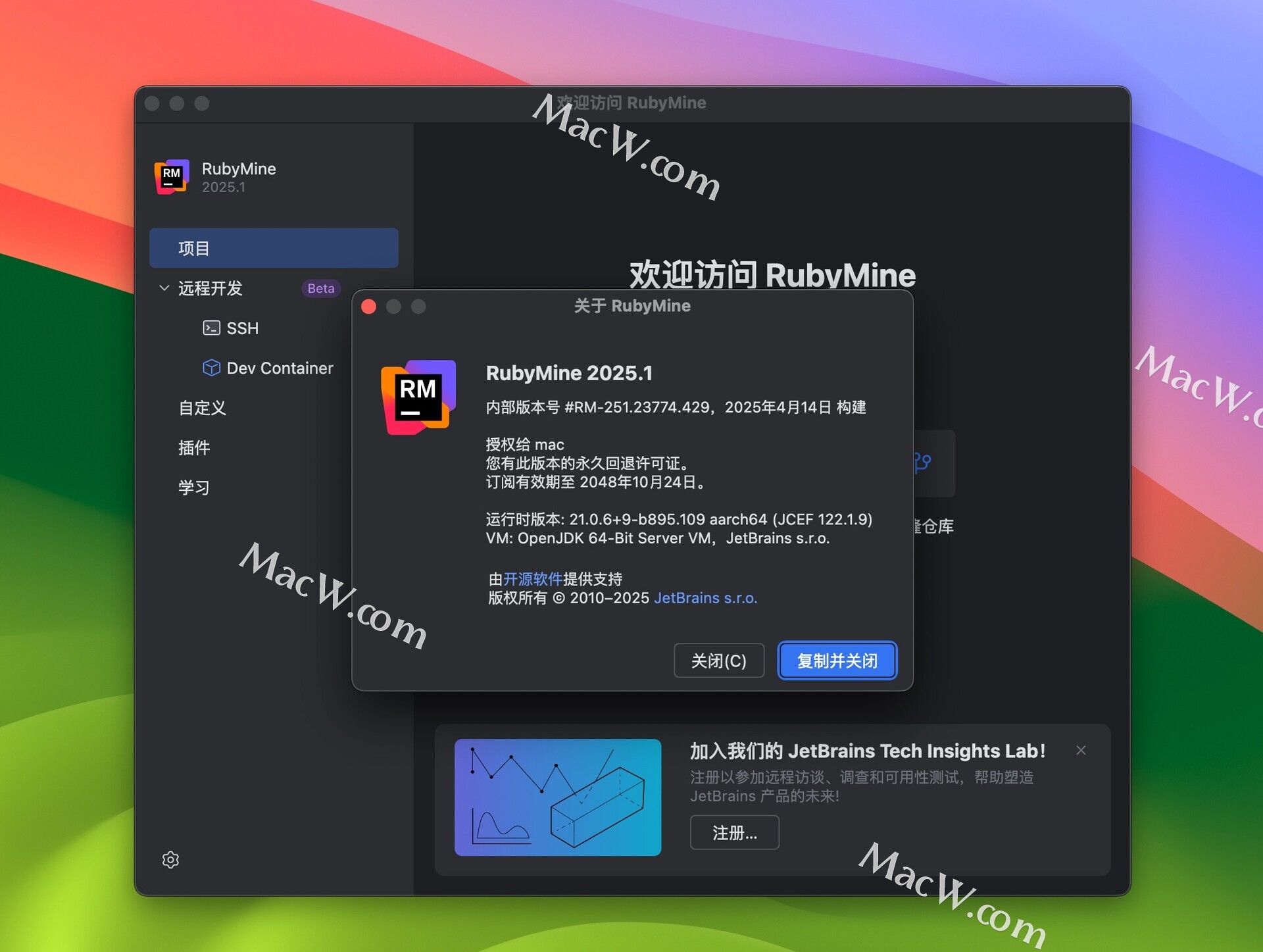Click the SSH terminal icon
The image size is (1263, 952).
pos(211,328)
